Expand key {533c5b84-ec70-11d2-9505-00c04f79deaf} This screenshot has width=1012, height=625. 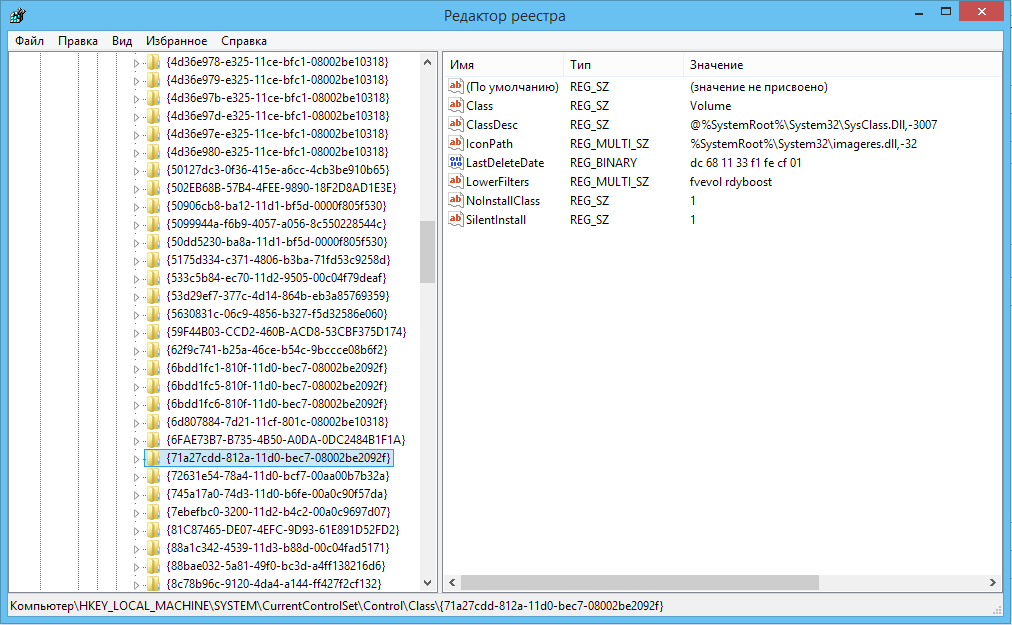136,279
